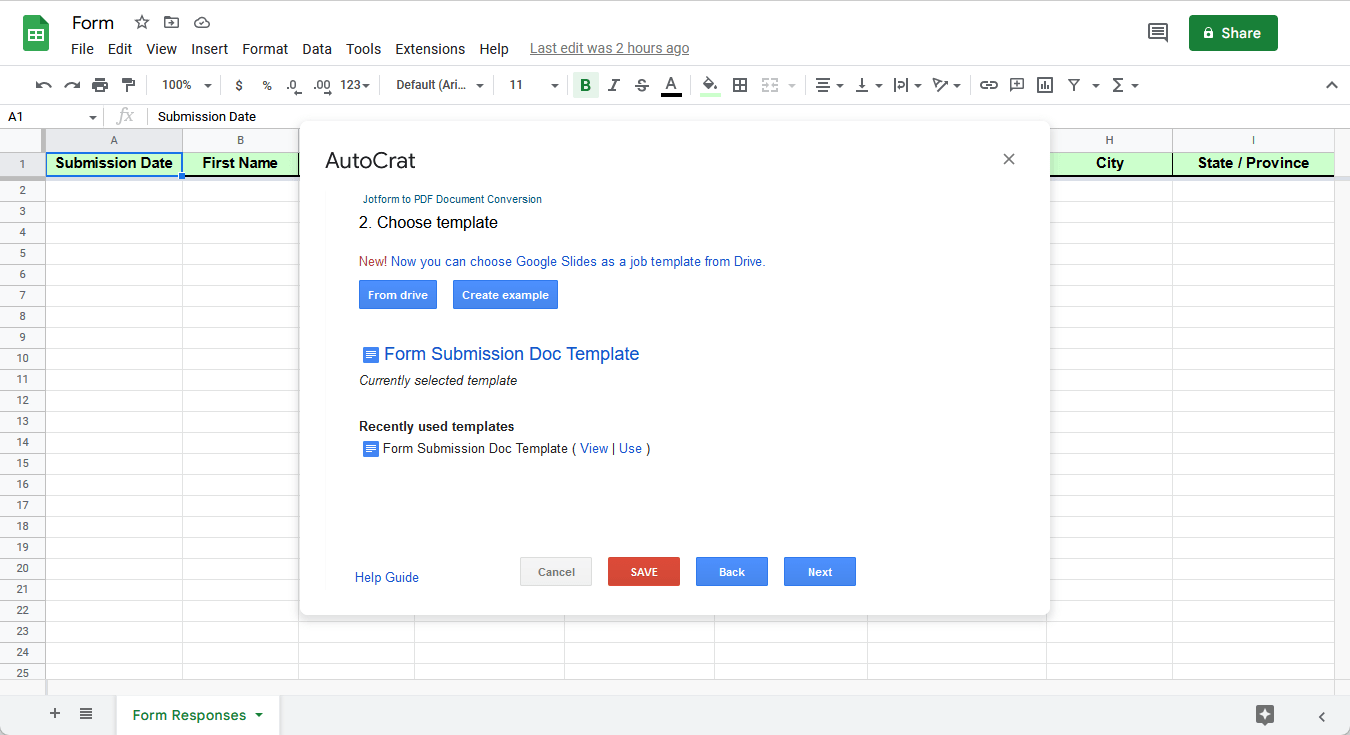1350x735 pixels.
Task: Click From drive button
Action: click(398, 295)
